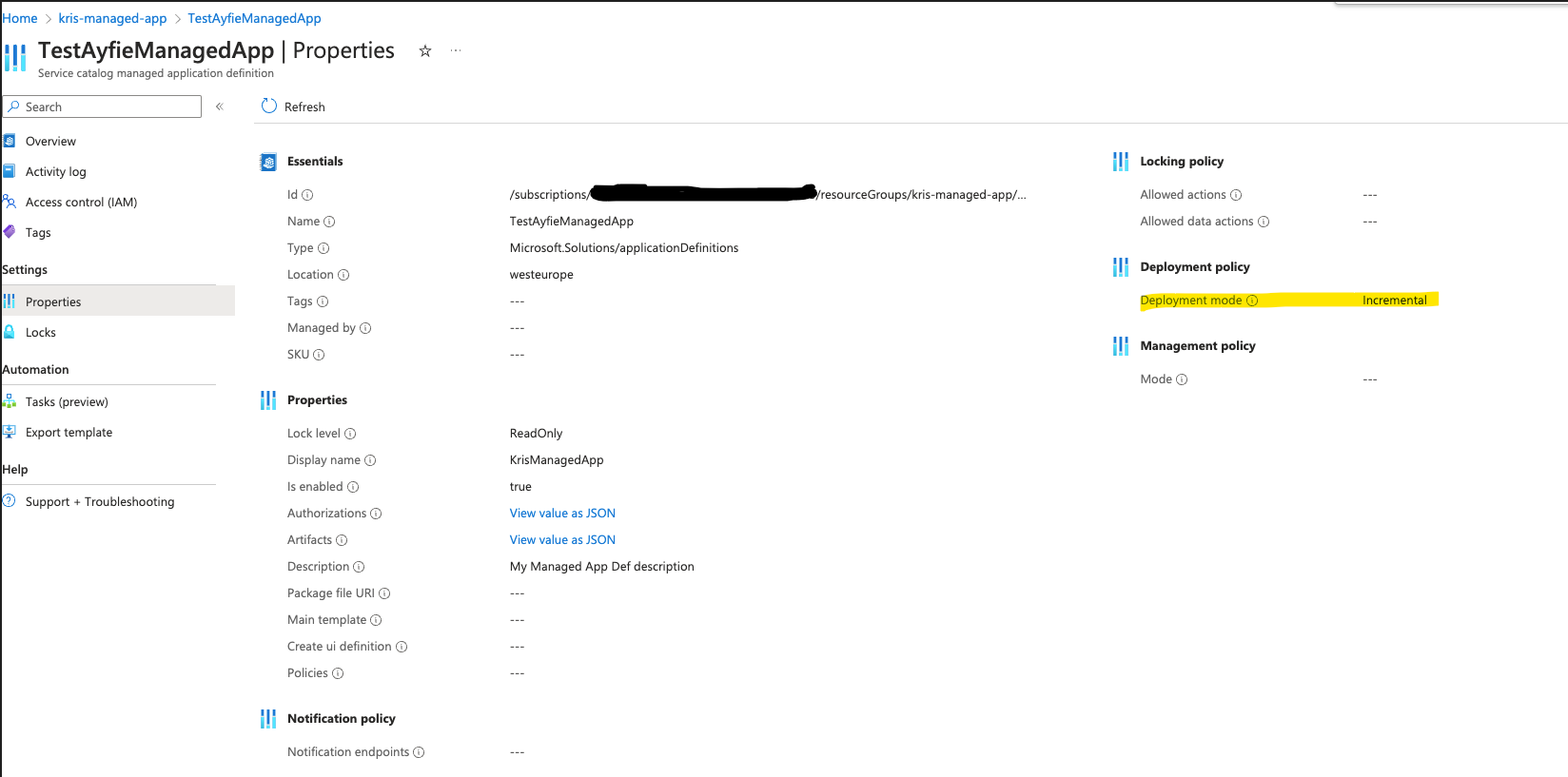Go to kris-managed-app breadcrumb
This screenshot has height=777, width=1568.
click(x=112, y=18)
